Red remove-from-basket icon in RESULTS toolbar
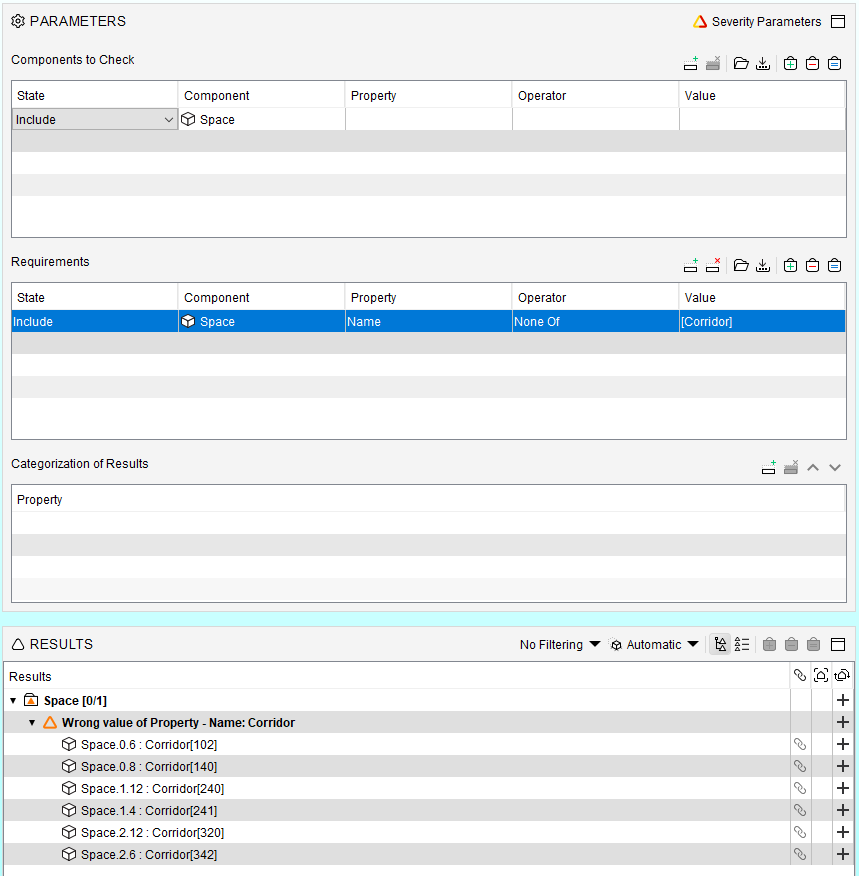The height and width of the screenshot is (876, 859). [791, 644]
